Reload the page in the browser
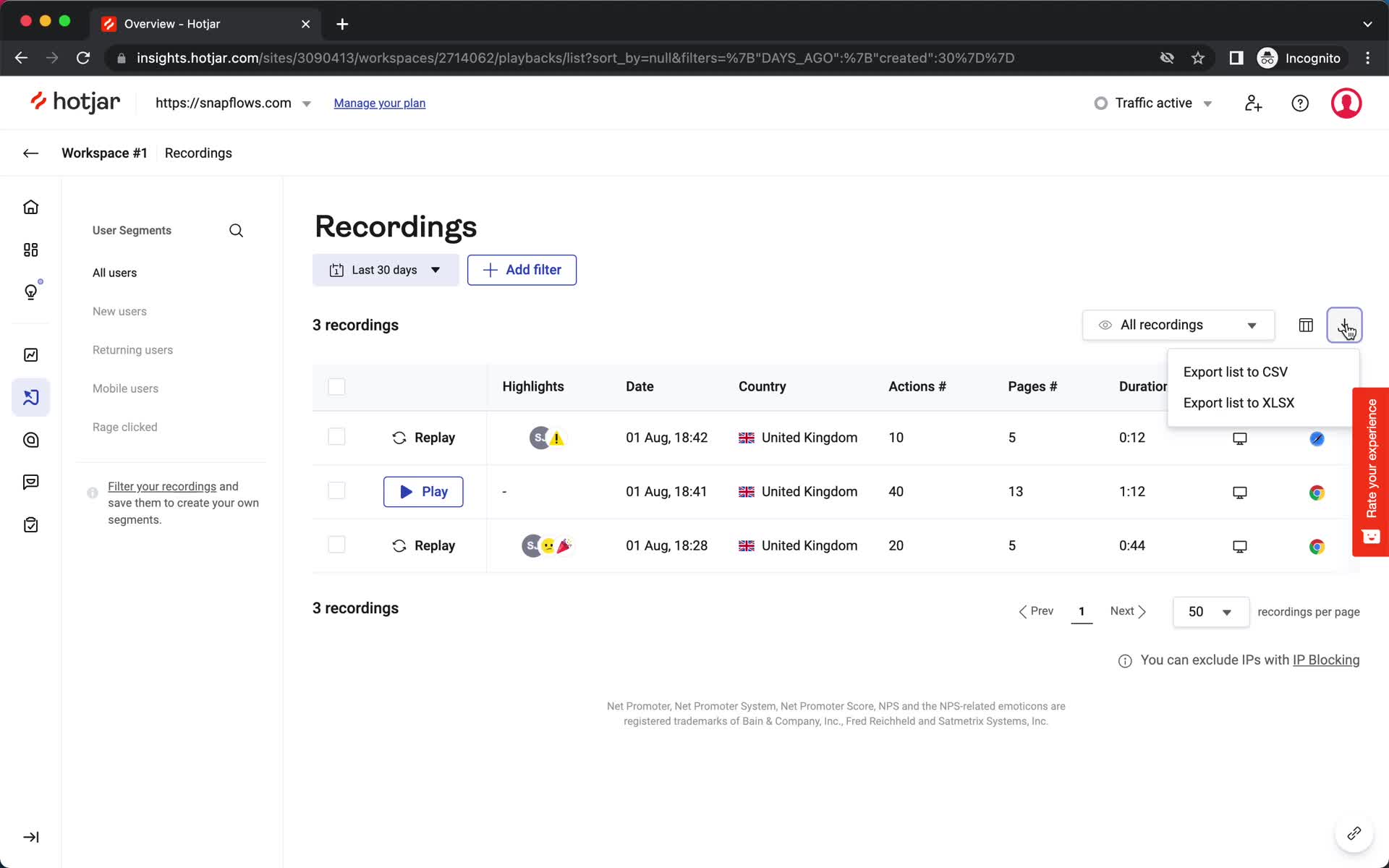The width and height of the screenshot is (1389, 868). [x=83, y=58]
